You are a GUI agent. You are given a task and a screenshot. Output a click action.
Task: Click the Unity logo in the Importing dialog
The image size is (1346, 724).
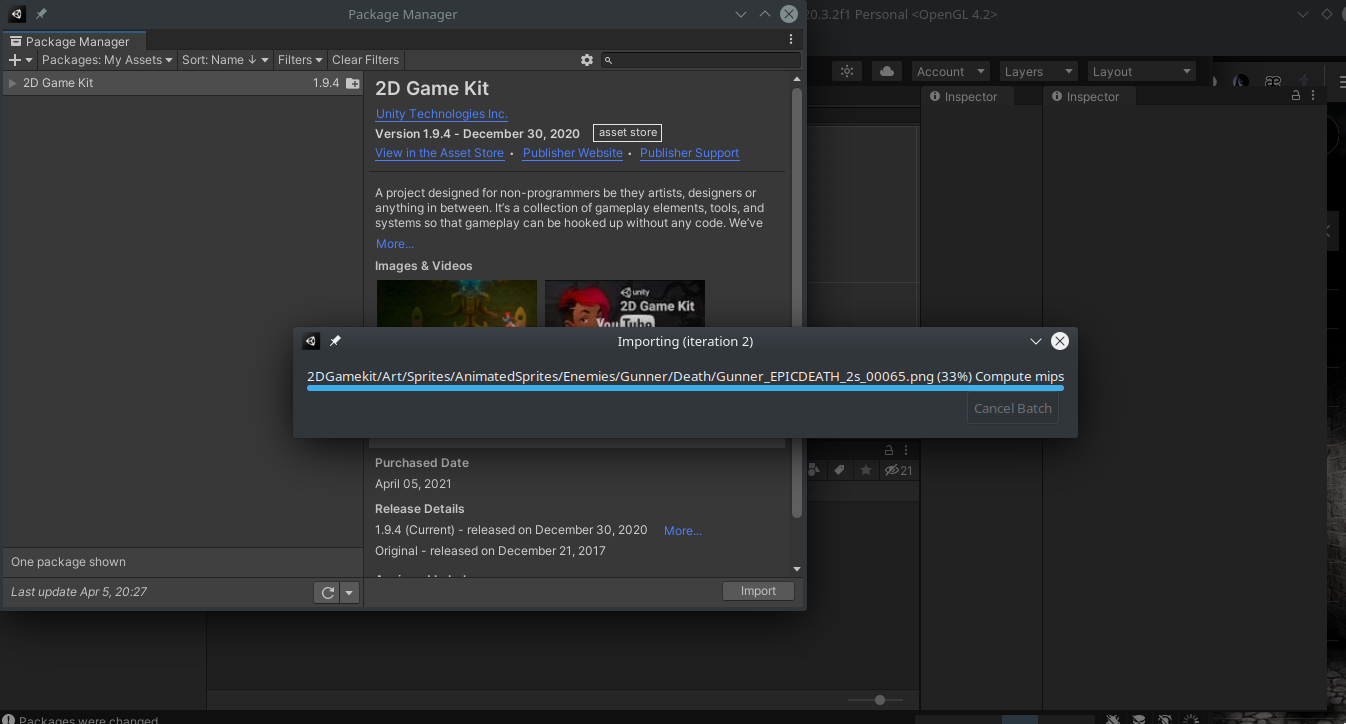311,341
